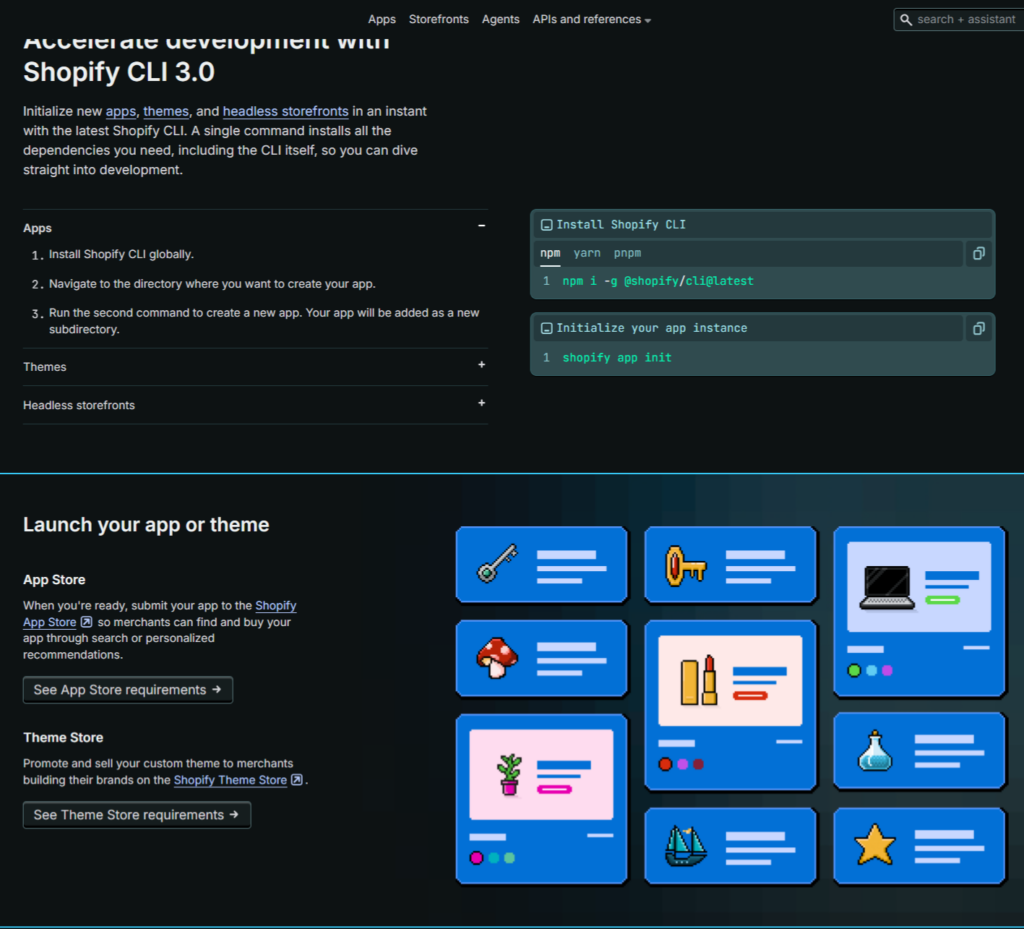Follow the themes link in intro
1024x929 pixels.
[166, 112]
